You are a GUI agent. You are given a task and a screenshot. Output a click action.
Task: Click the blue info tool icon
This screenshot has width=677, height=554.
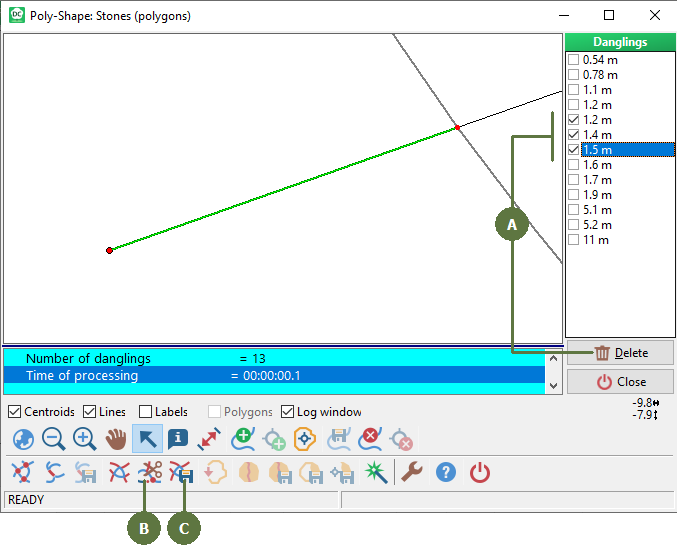[x=178, y=439]
